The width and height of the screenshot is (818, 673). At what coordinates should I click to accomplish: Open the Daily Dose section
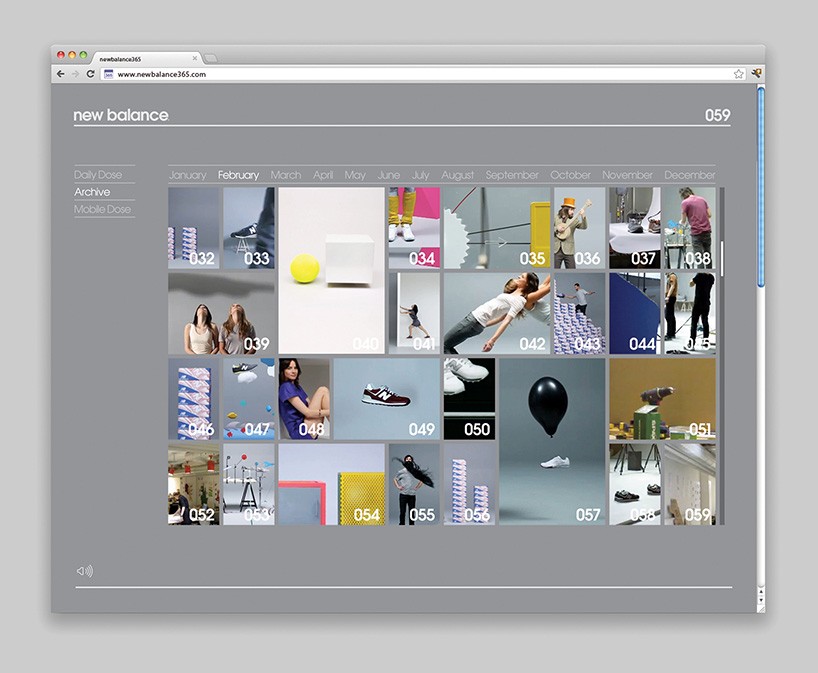tap(98, 175)
